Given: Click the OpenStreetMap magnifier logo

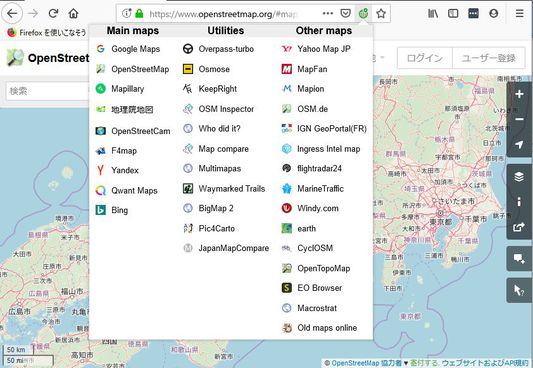Looking at the screenshot, I should click(x=15, y=57).
